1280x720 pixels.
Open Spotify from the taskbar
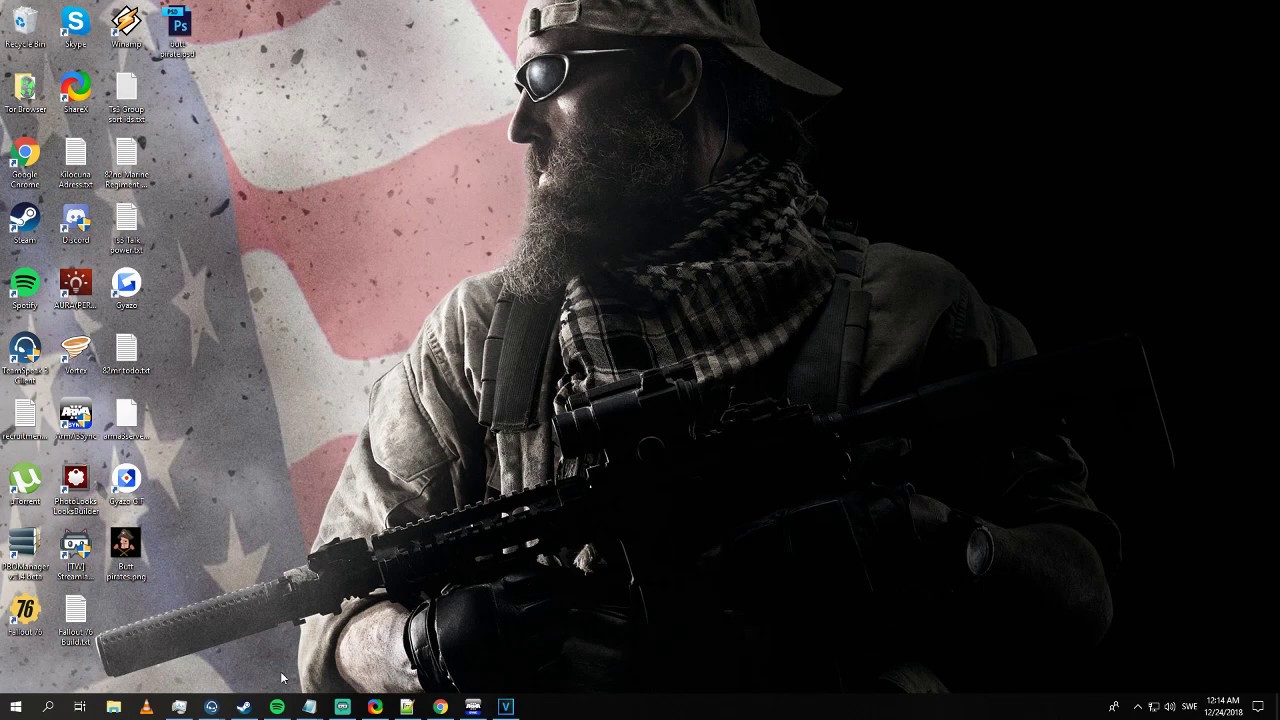click(277, 707)
